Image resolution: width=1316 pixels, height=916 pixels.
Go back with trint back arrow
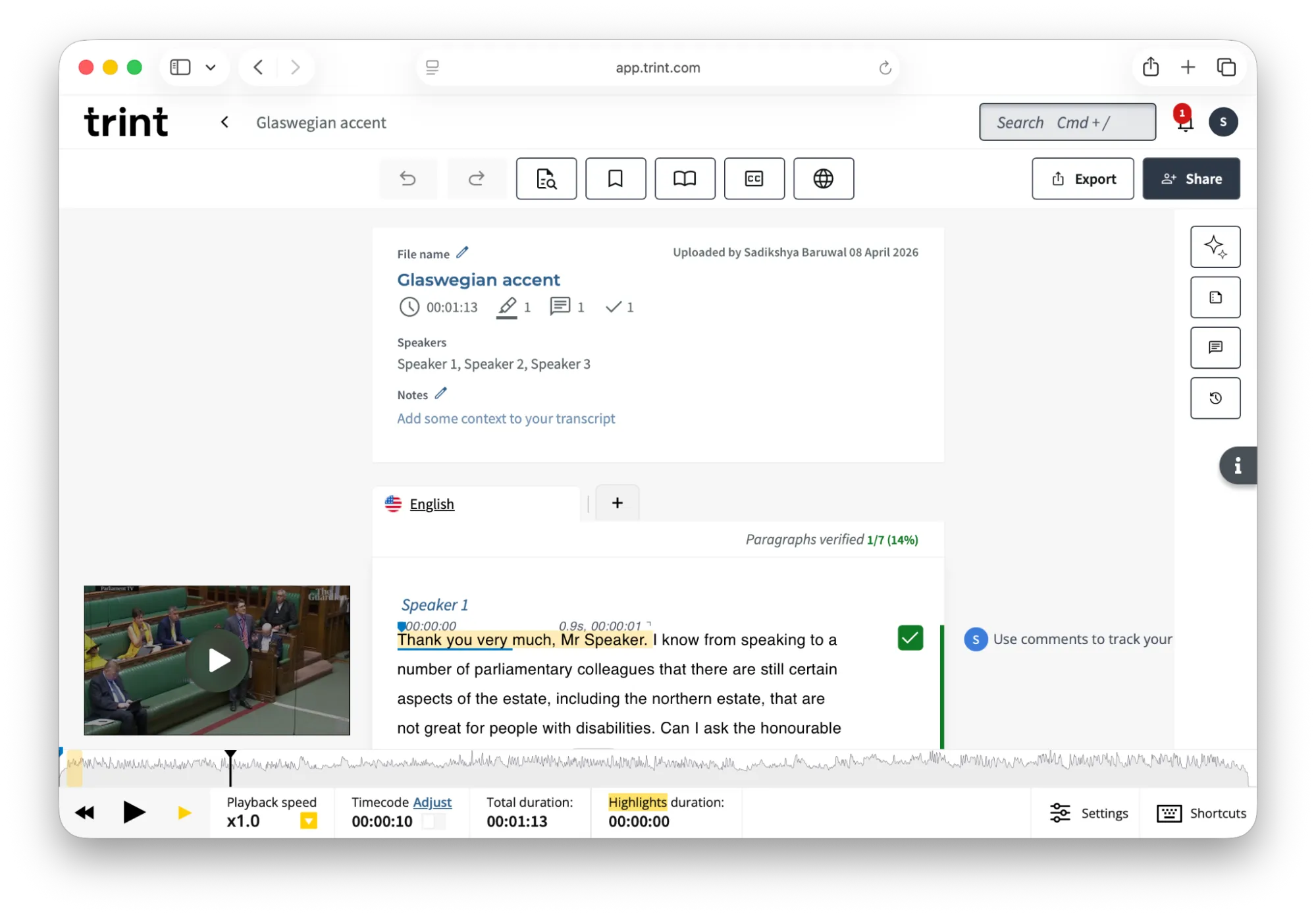pos(225,122)
